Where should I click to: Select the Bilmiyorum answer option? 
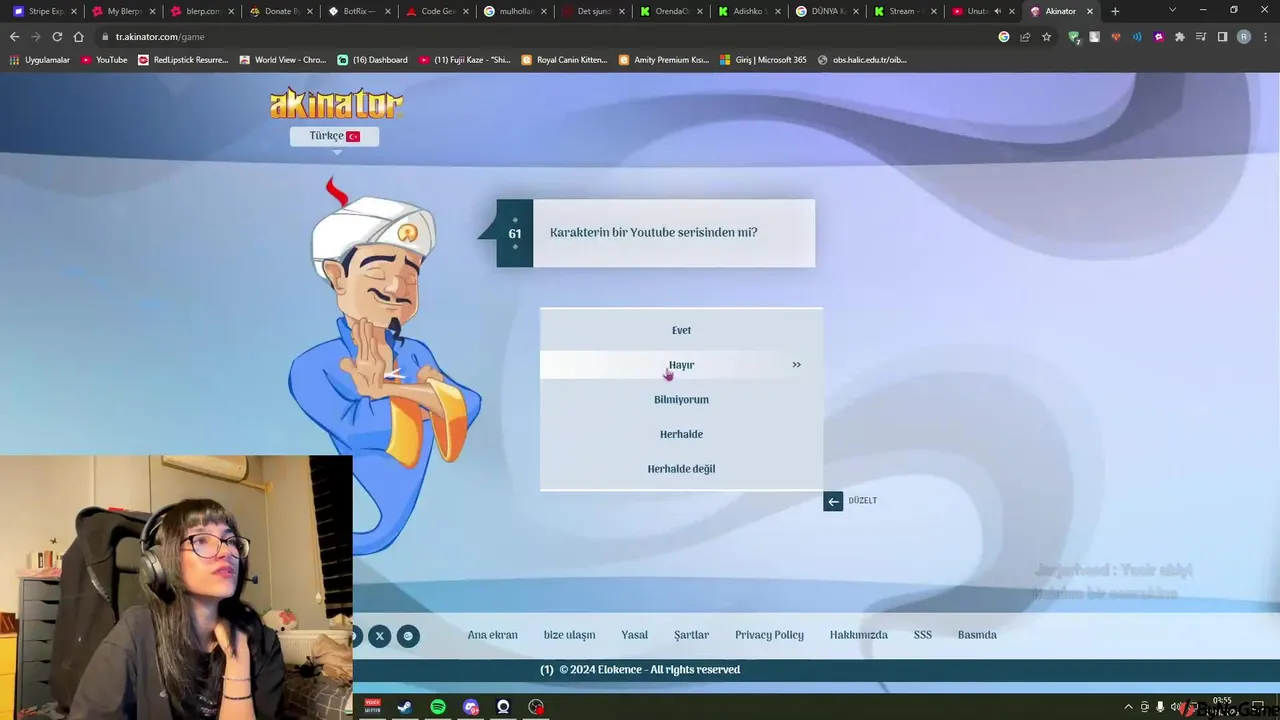(x=681, y=400)
